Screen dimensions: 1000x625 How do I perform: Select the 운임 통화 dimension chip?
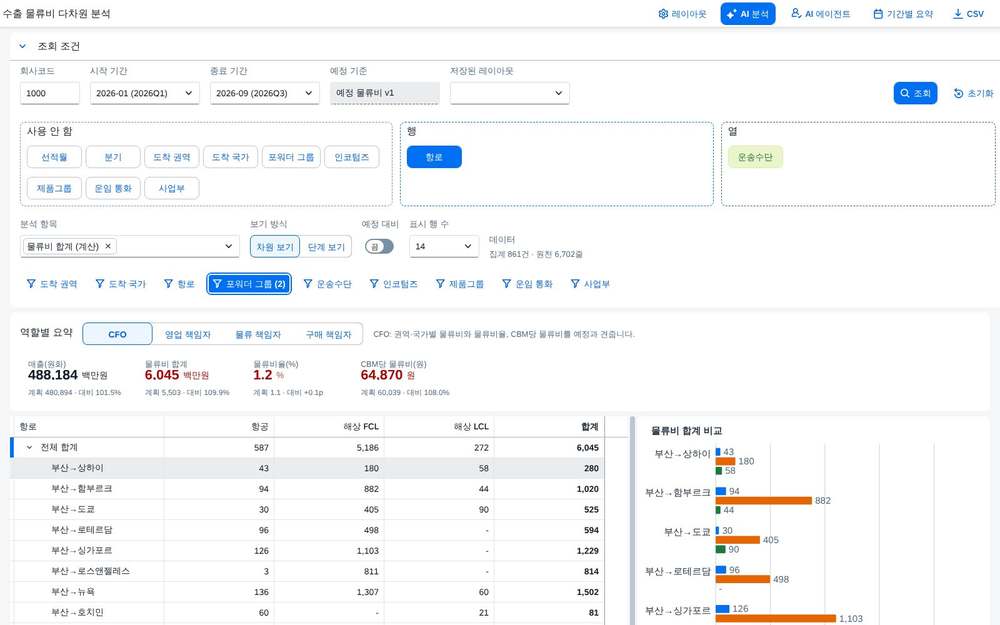(x=113, y=188)
